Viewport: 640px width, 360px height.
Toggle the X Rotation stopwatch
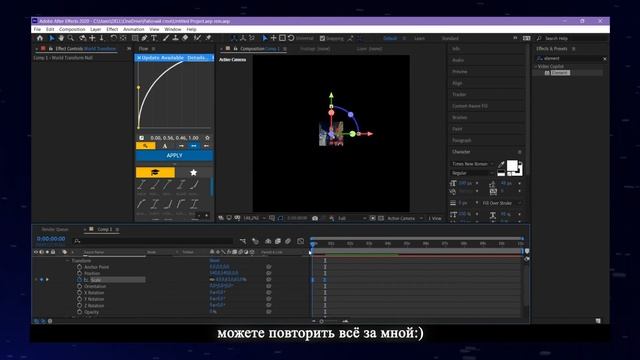coord(80,293)
